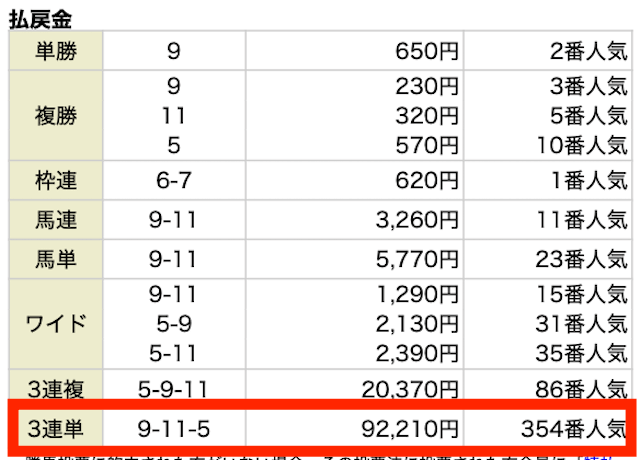The image size is (640, 460).
Task: Click the 650円 win payout
Action: click(427, 51)
